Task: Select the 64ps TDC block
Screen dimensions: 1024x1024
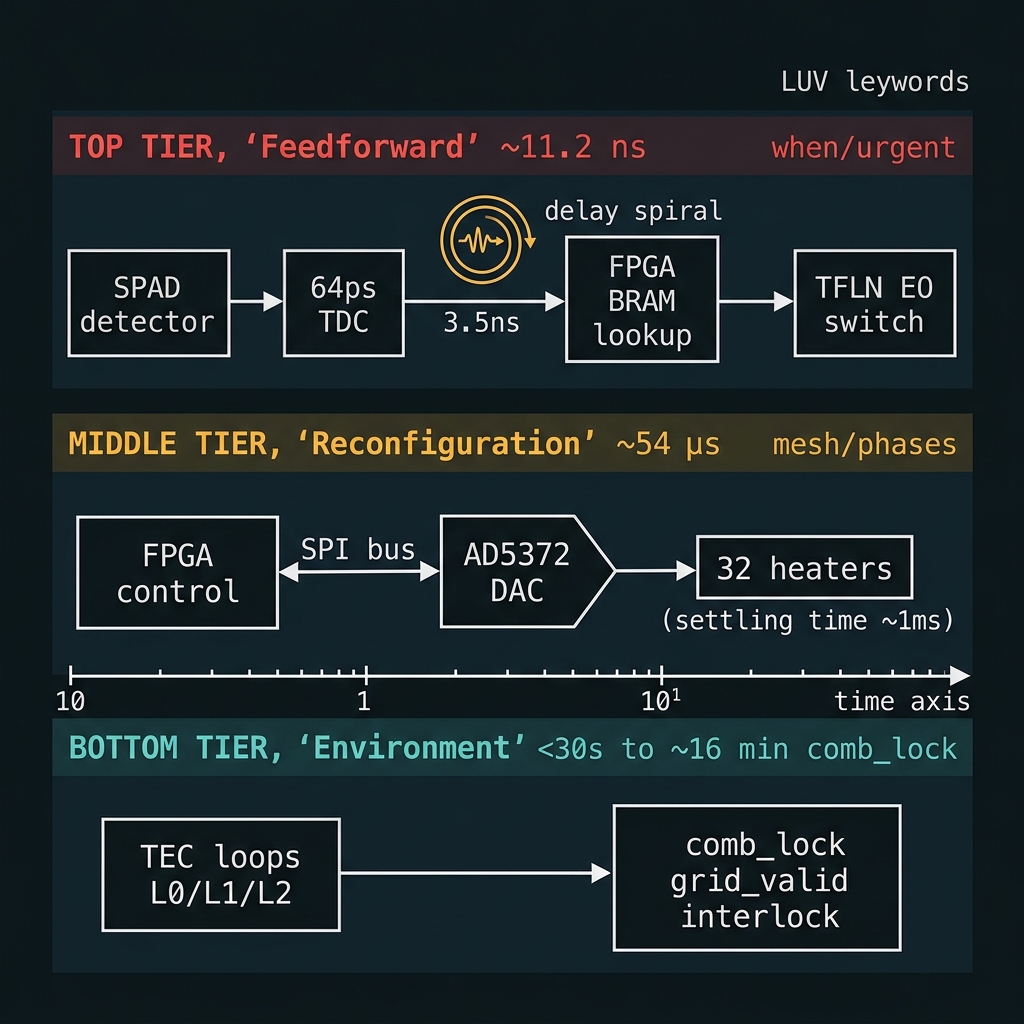Action: pyautogui.click(x=344, y=303)
